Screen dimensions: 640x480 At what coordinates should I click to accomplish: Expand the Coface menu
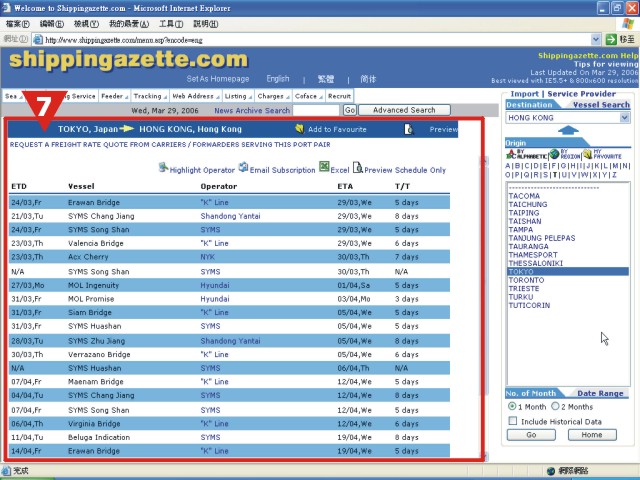(x=309, y=96)
